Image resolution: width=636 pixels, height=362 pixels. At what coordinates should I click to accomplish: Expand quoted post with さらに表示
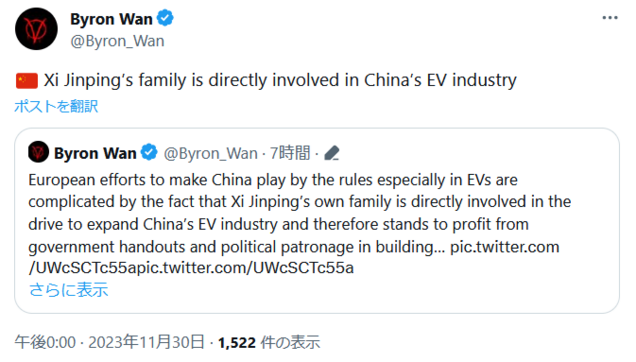coord(69,290)
